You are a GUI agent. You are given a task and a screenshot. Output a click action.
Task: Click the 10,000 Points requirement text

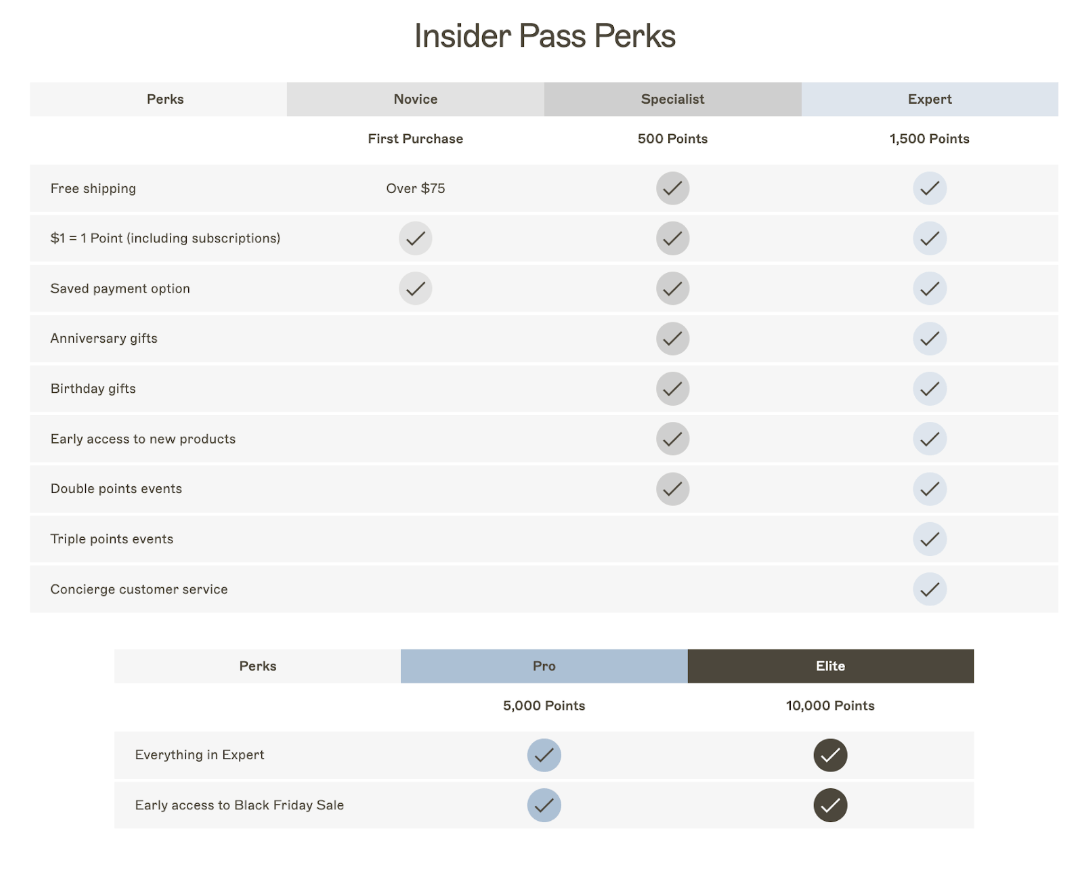click(830, 705)
